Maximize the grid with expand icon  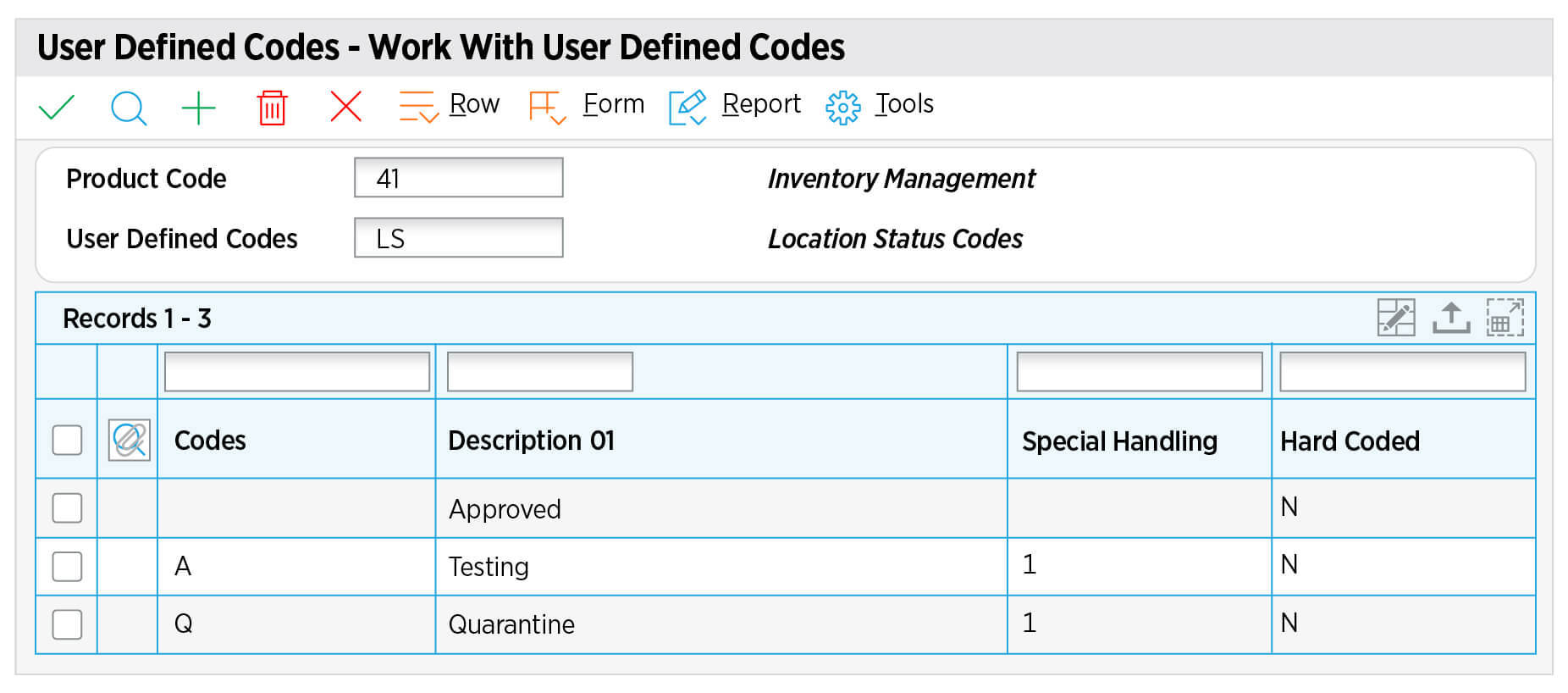1505,318
